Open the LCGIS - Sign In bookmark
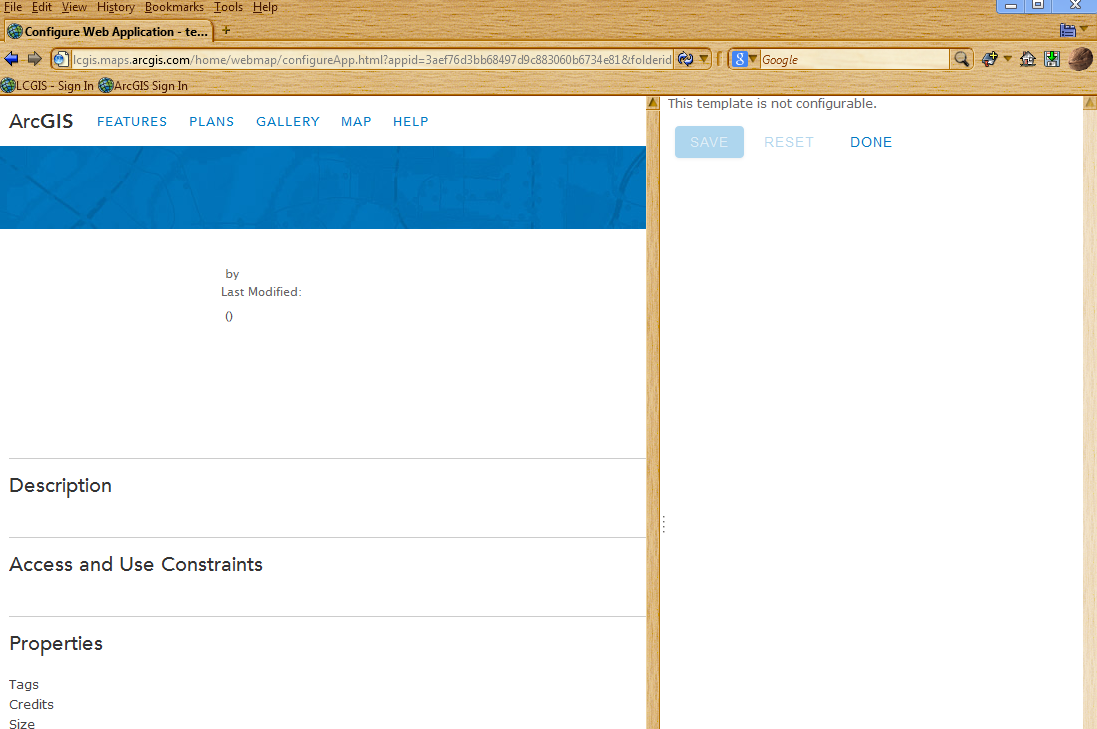 [x=48, y=85]
